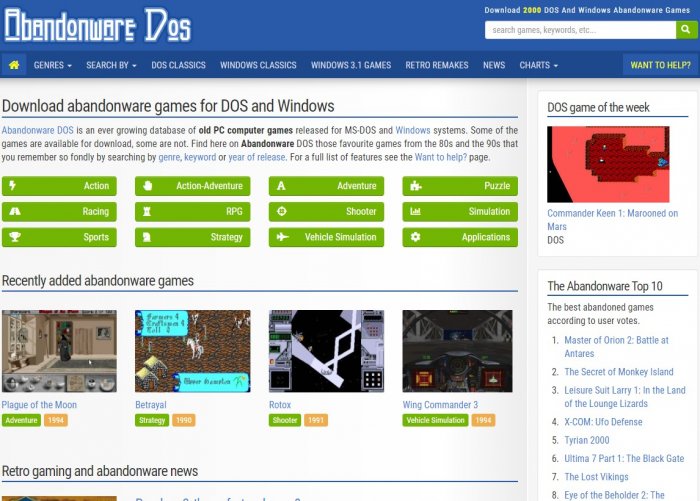Click the Shooter tag under Rotox

tap(285, 420)
